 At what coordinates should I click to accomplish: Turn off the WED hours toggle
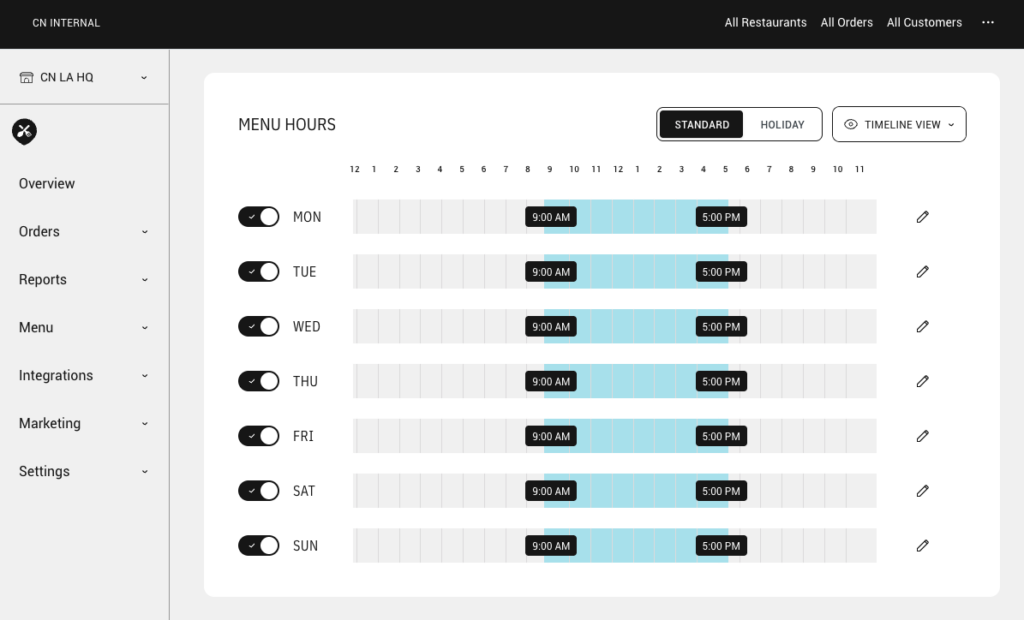pyautogui.click(x=259, y=327)
